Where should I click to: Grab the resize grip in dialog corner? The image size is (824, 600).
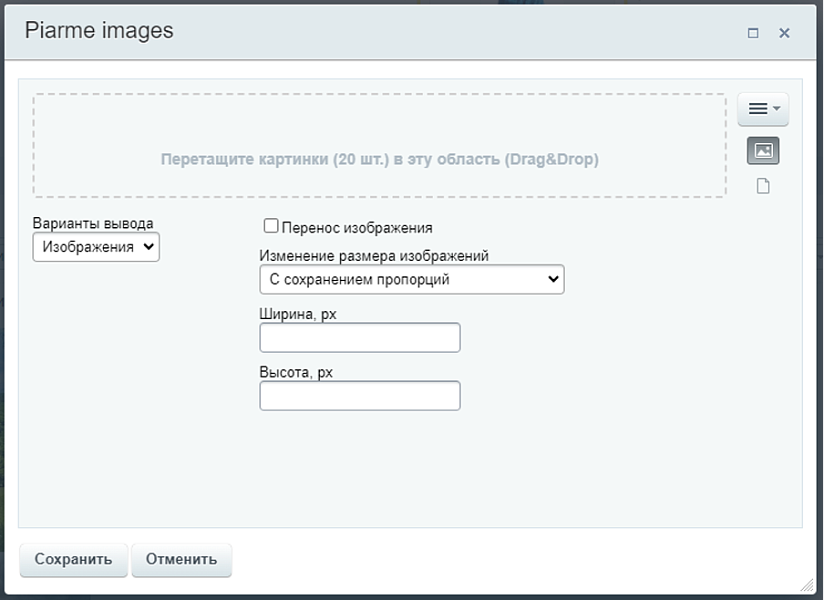(806, 583)
